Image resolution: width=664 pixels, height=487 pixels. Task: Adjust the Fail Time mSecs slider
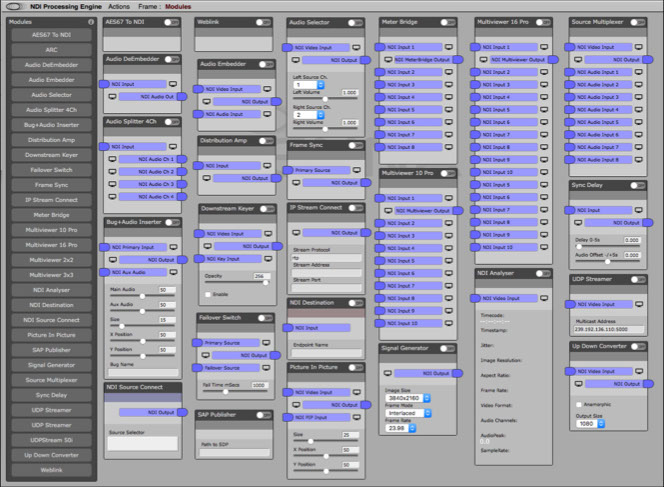point(235,392)
